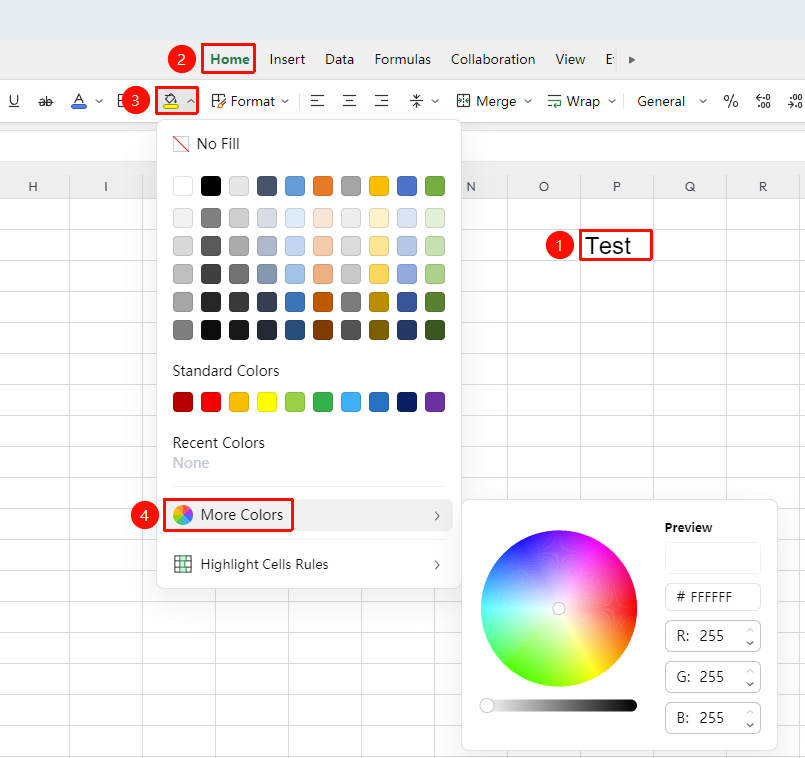Apply strikethrough text formatting

click(x=46, y=101)
